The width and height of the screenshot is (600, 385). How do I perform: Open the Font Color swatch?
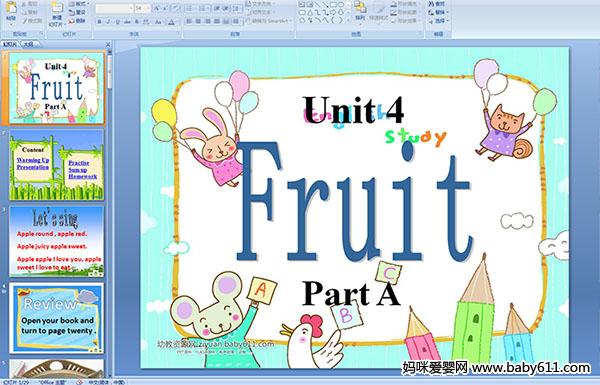tap(171, 22)
